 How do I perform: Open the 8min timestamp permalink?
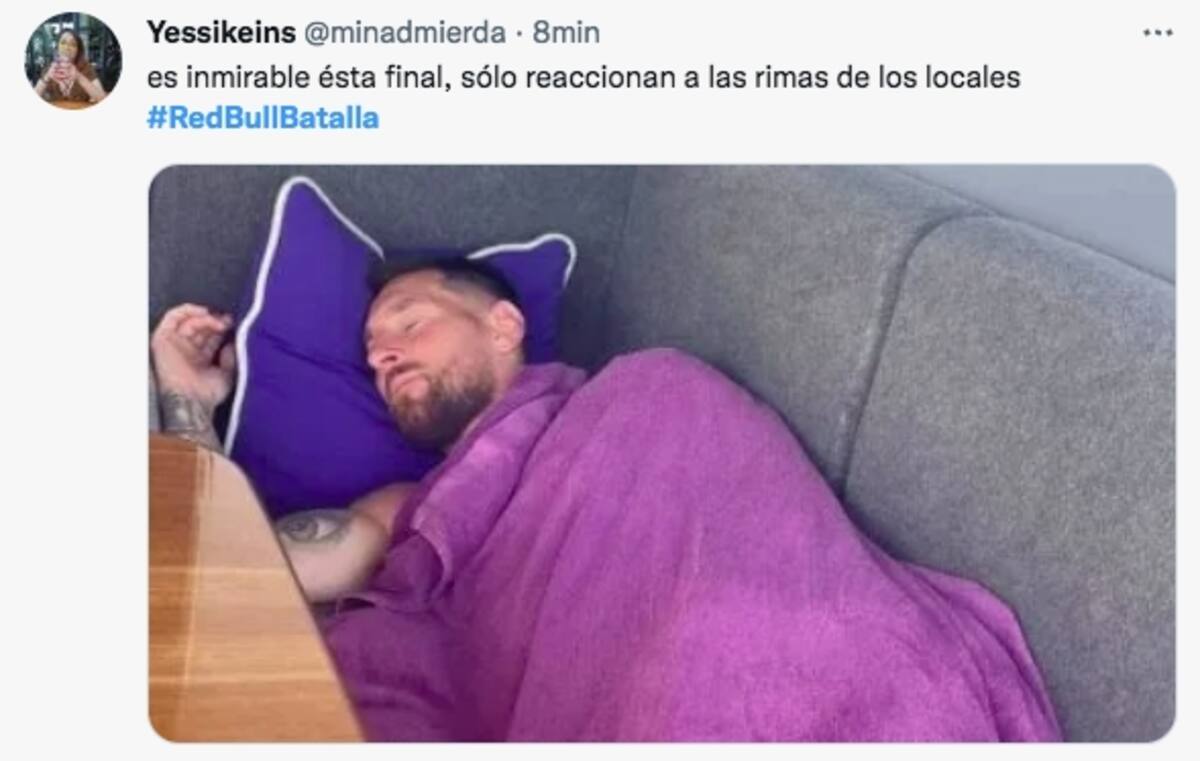566,33
